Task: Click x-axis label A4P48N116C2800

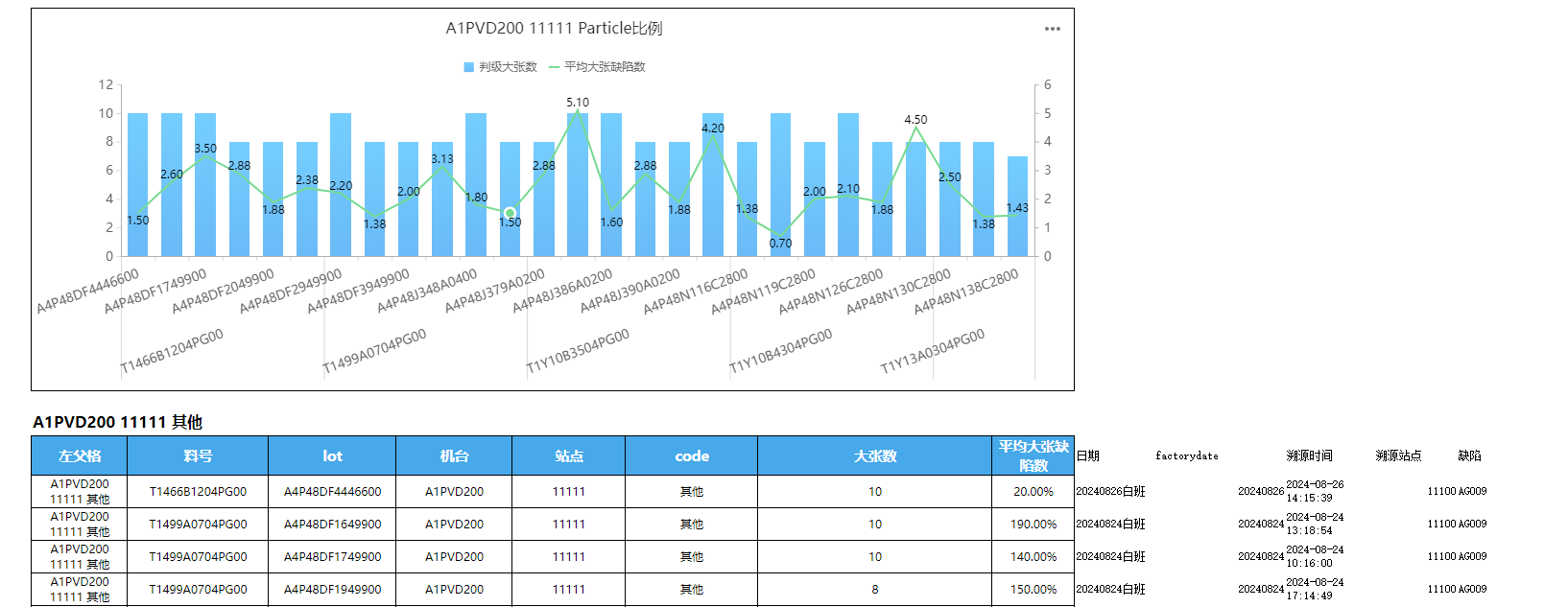Action: point(696,292)
